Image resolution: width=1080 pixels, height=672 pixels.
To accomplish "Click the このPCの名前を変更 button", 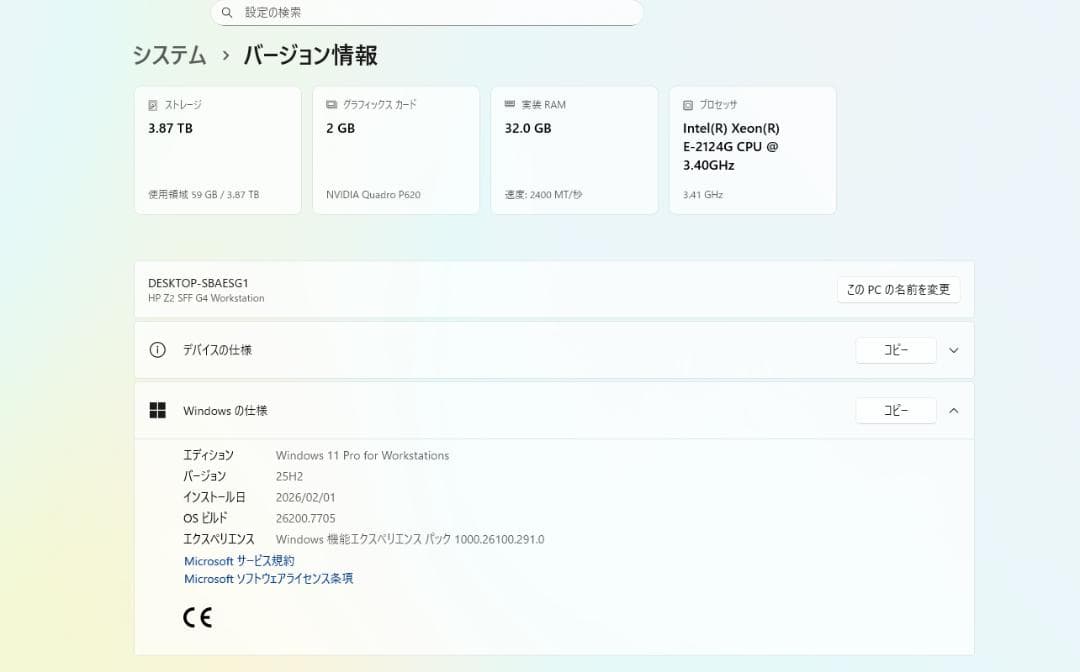I will (x=898, y=289).
